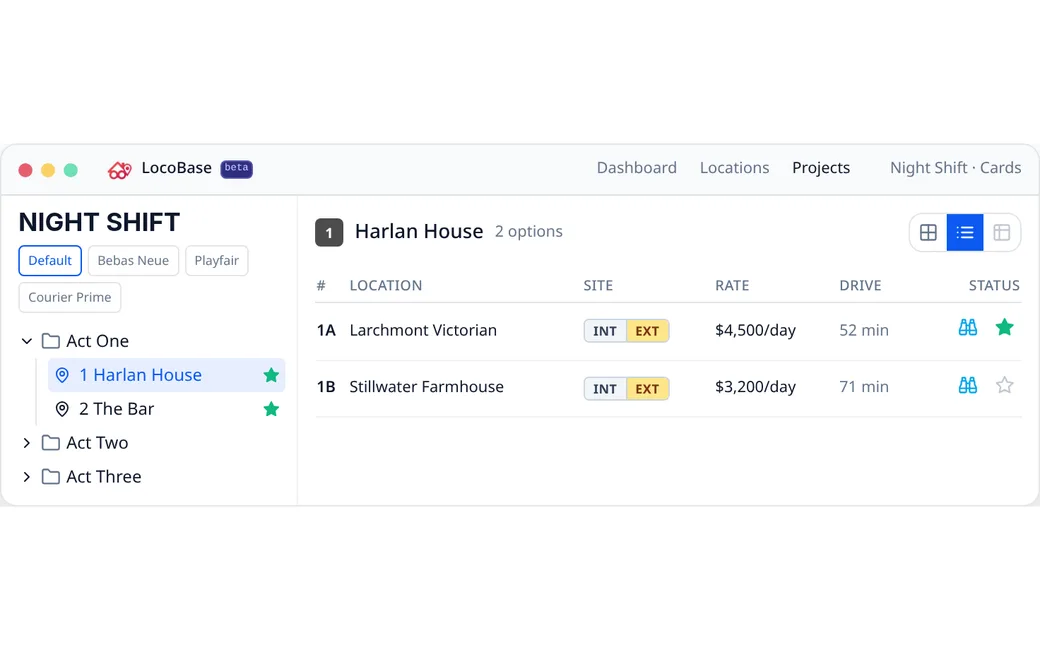Expand the Act Two chevron

click(x=27, y=442)
